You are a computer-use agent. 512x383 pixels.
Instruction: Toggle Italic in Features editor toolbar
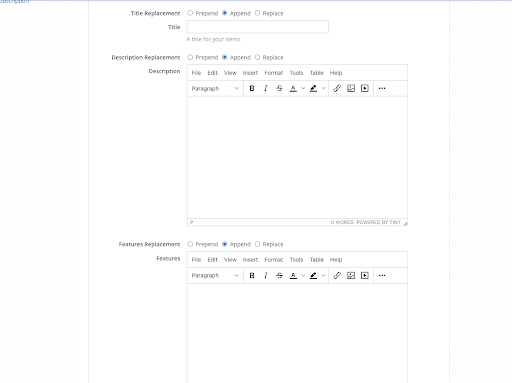click(266, 275)
